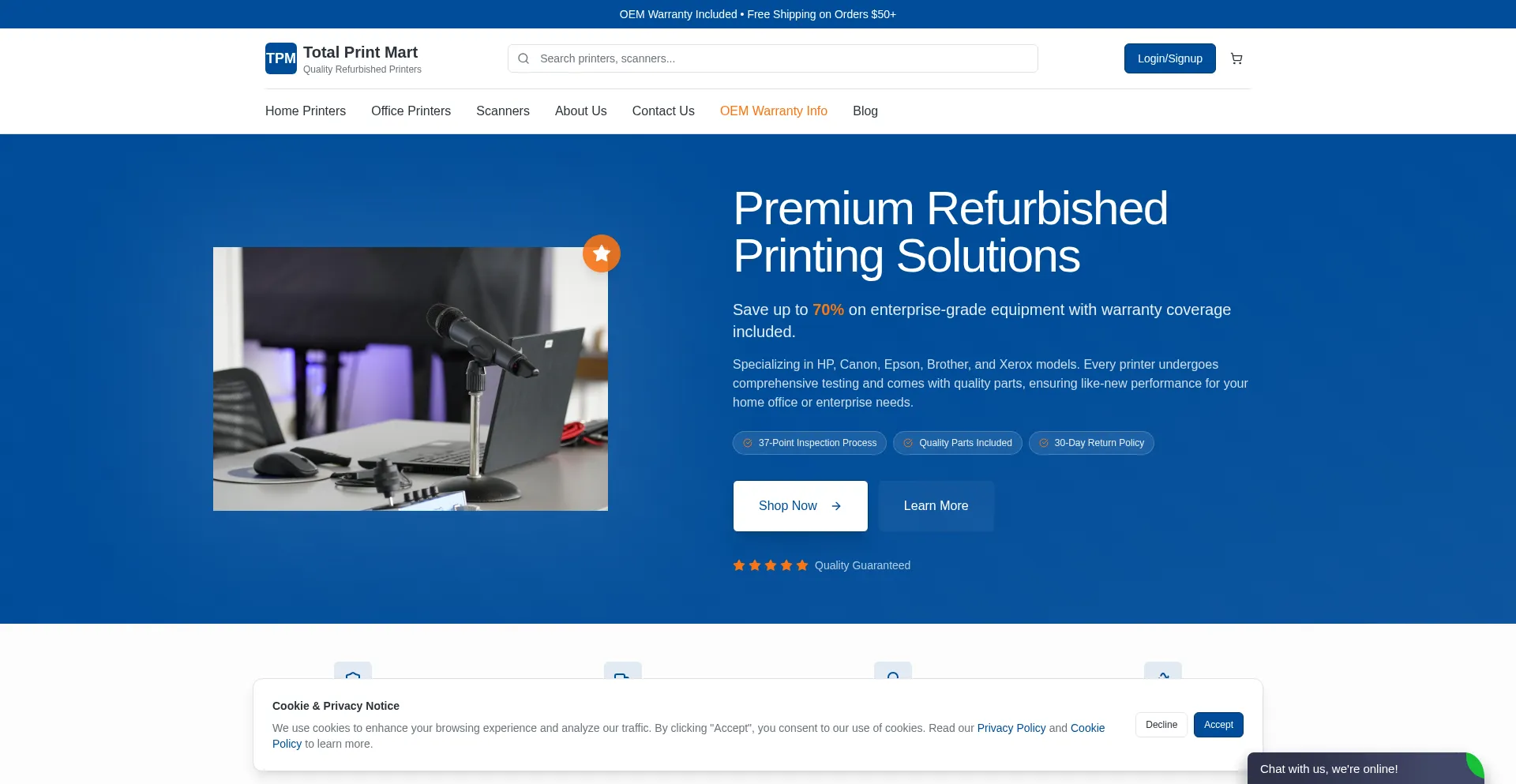
Task: Click the Learn More button
Action: coord(936,506)
